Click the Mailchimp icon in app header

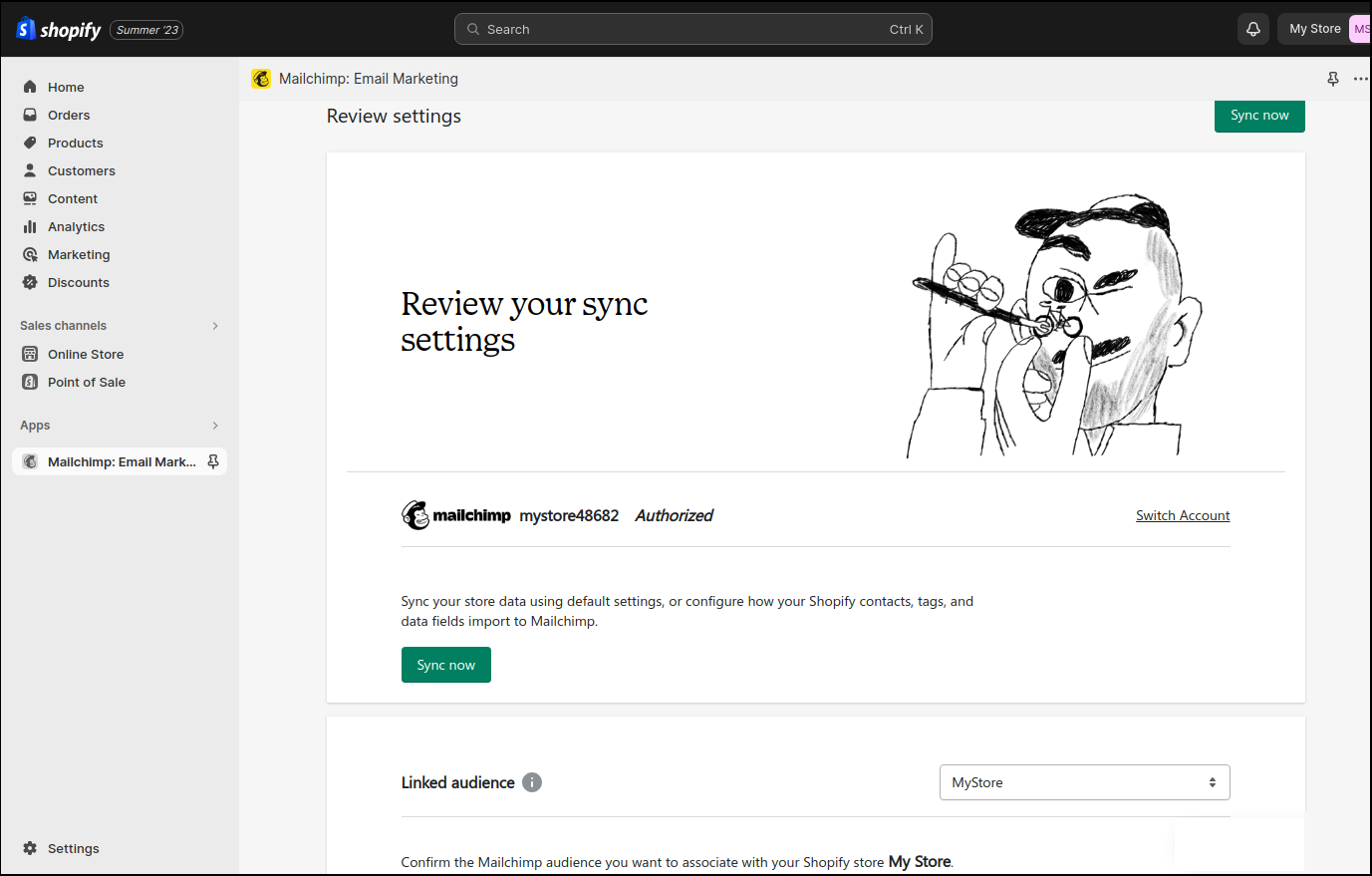(261, 79)
